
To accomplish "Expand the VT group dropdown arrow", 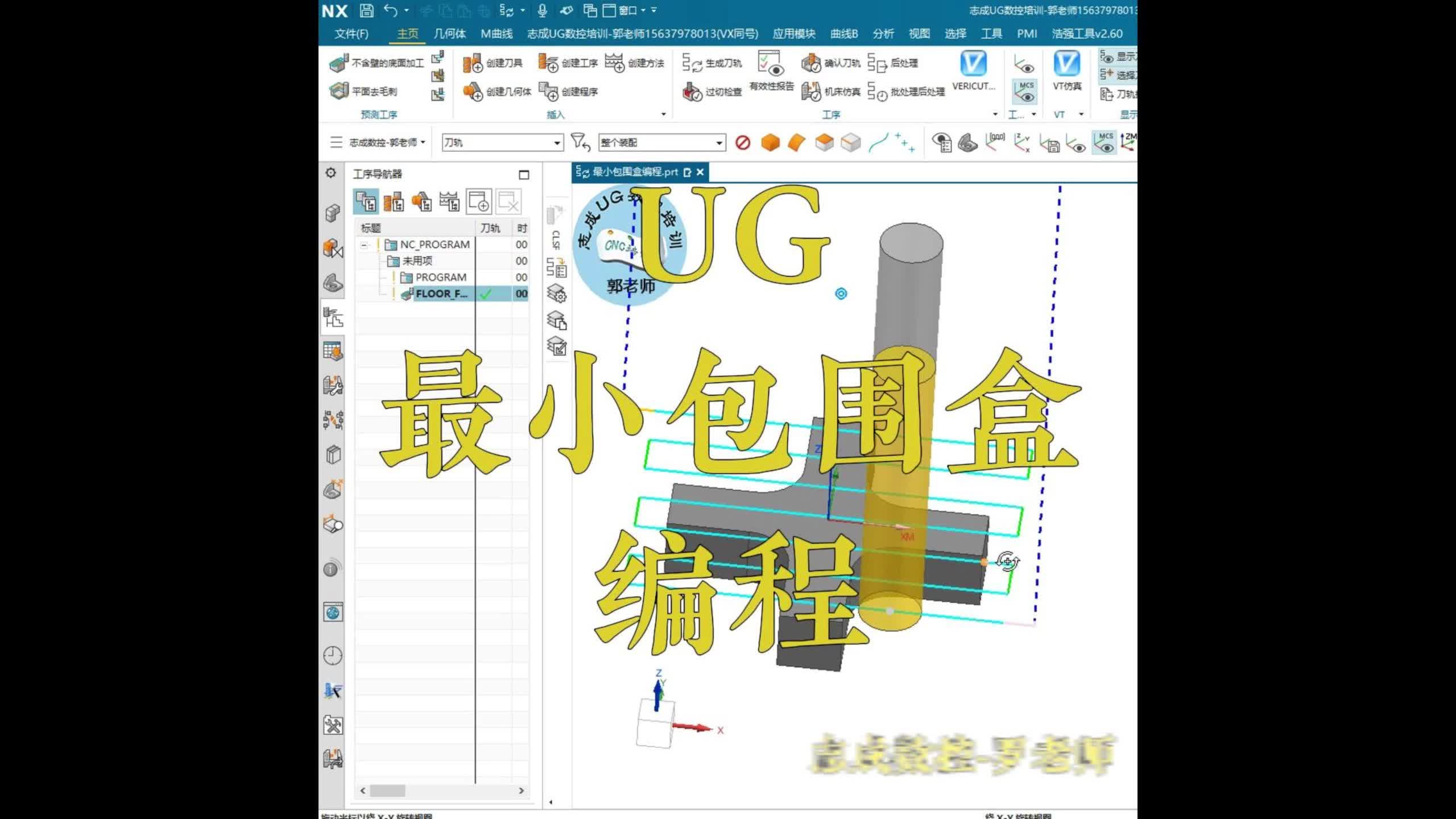I will click(x=1081, y=114).
